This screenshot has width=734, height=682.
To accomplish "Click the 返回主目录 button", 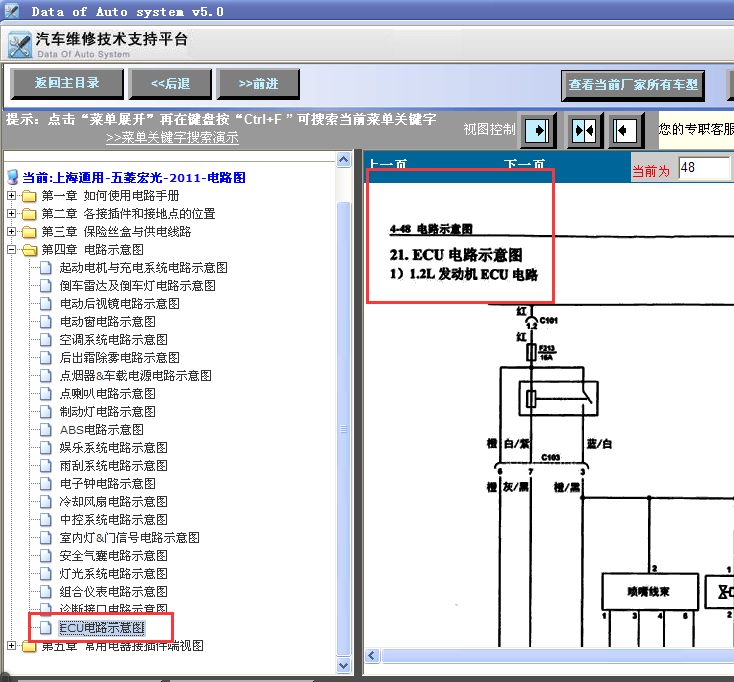I will click(x=67, y=83).
